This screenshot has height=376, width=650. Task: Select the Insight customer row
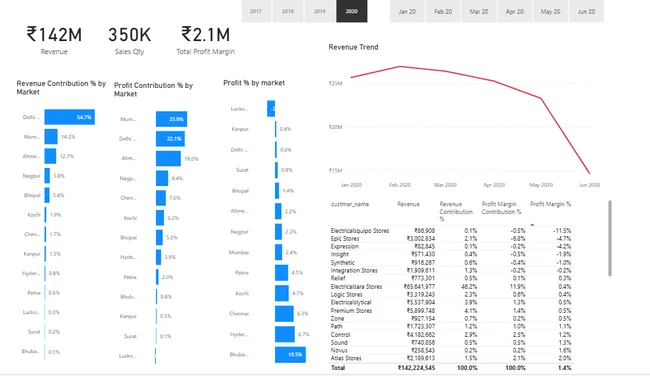(451, 254)
